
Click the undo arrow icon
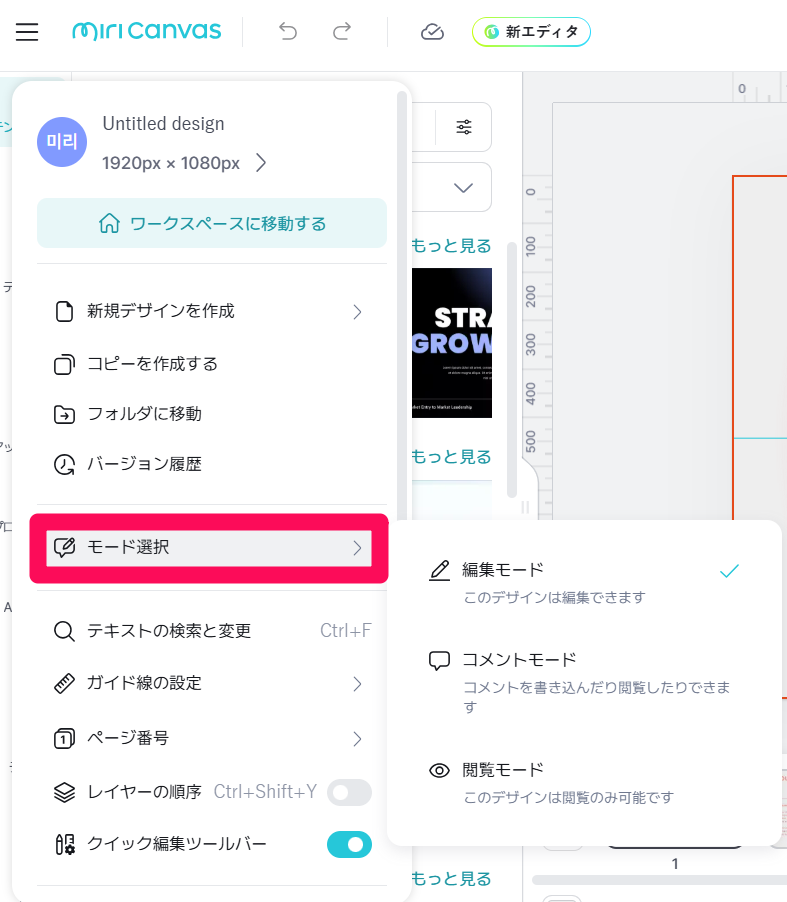click(288, 32)
